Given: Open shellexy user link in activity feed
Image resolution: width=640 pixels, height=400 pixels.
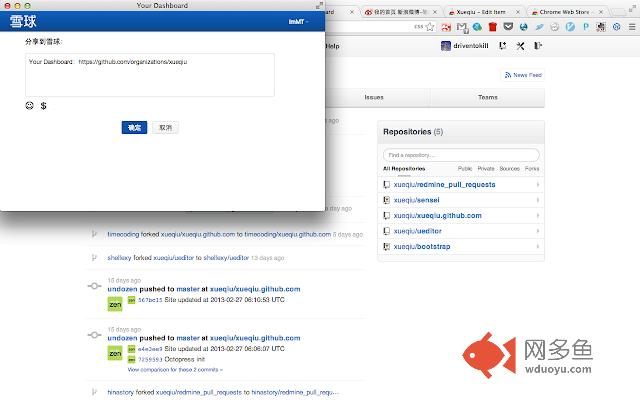Looking at the screenshot, I should (119, 258).
